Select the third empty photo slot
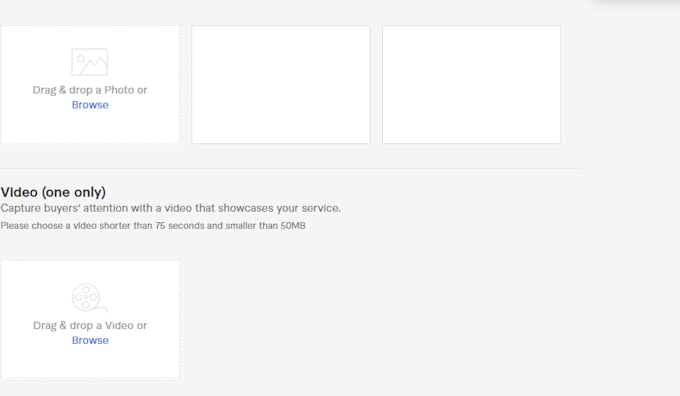The height and width of the screenshot is (396, 680). [471, 85]
